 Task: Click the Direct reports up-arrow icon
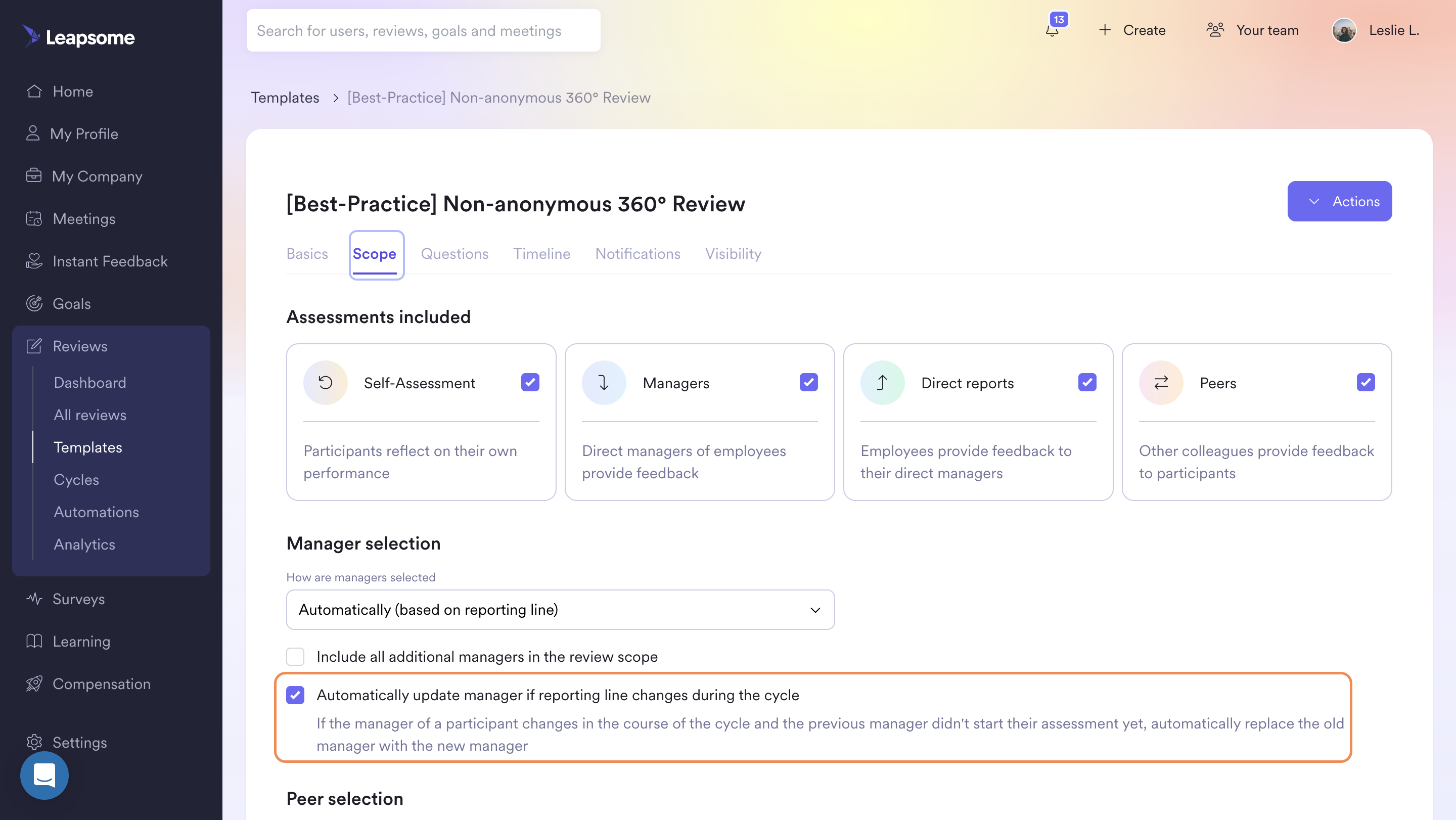[882, 382]
